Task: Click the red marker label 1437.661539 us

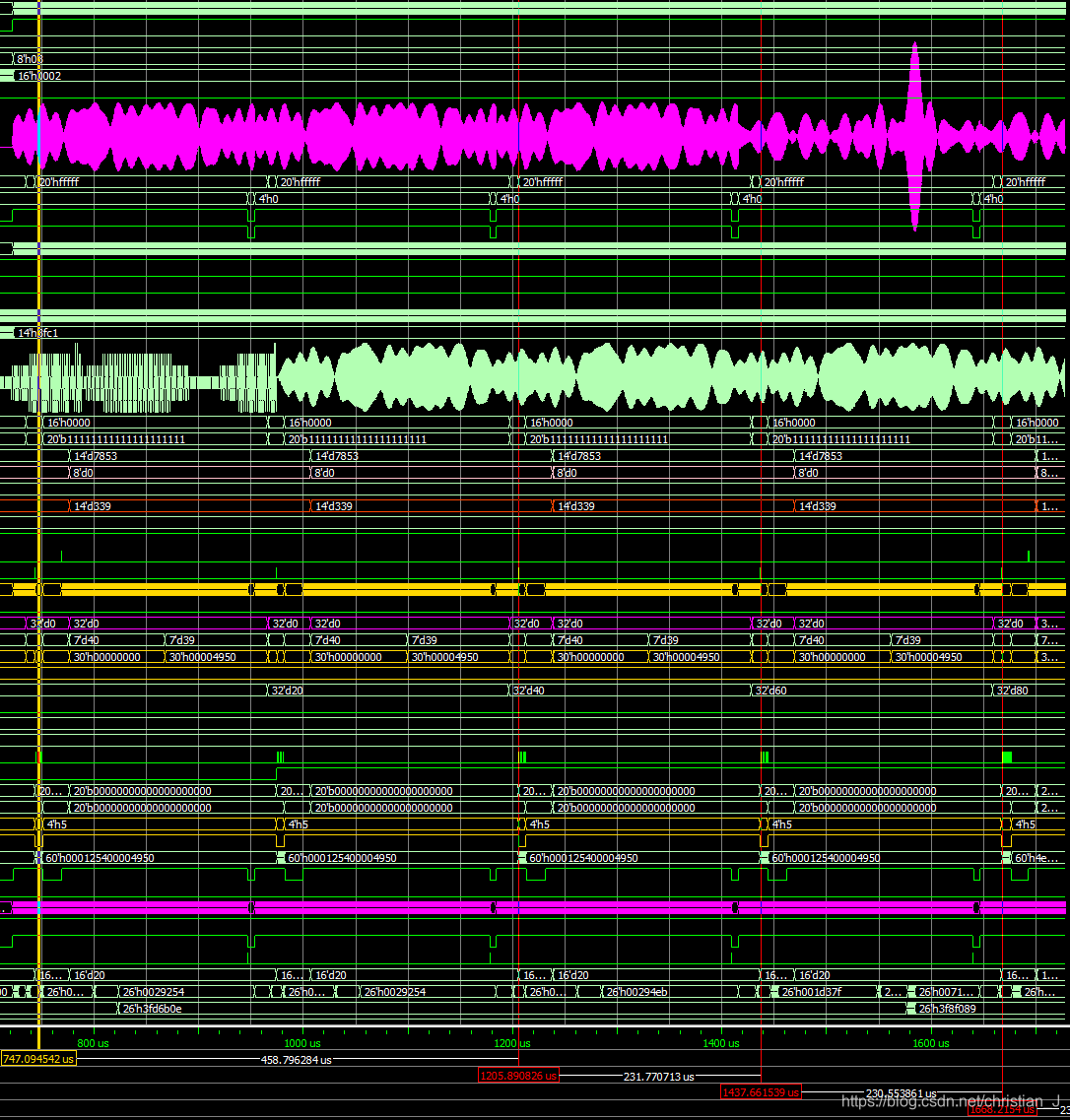Action: pos(761,1092)
